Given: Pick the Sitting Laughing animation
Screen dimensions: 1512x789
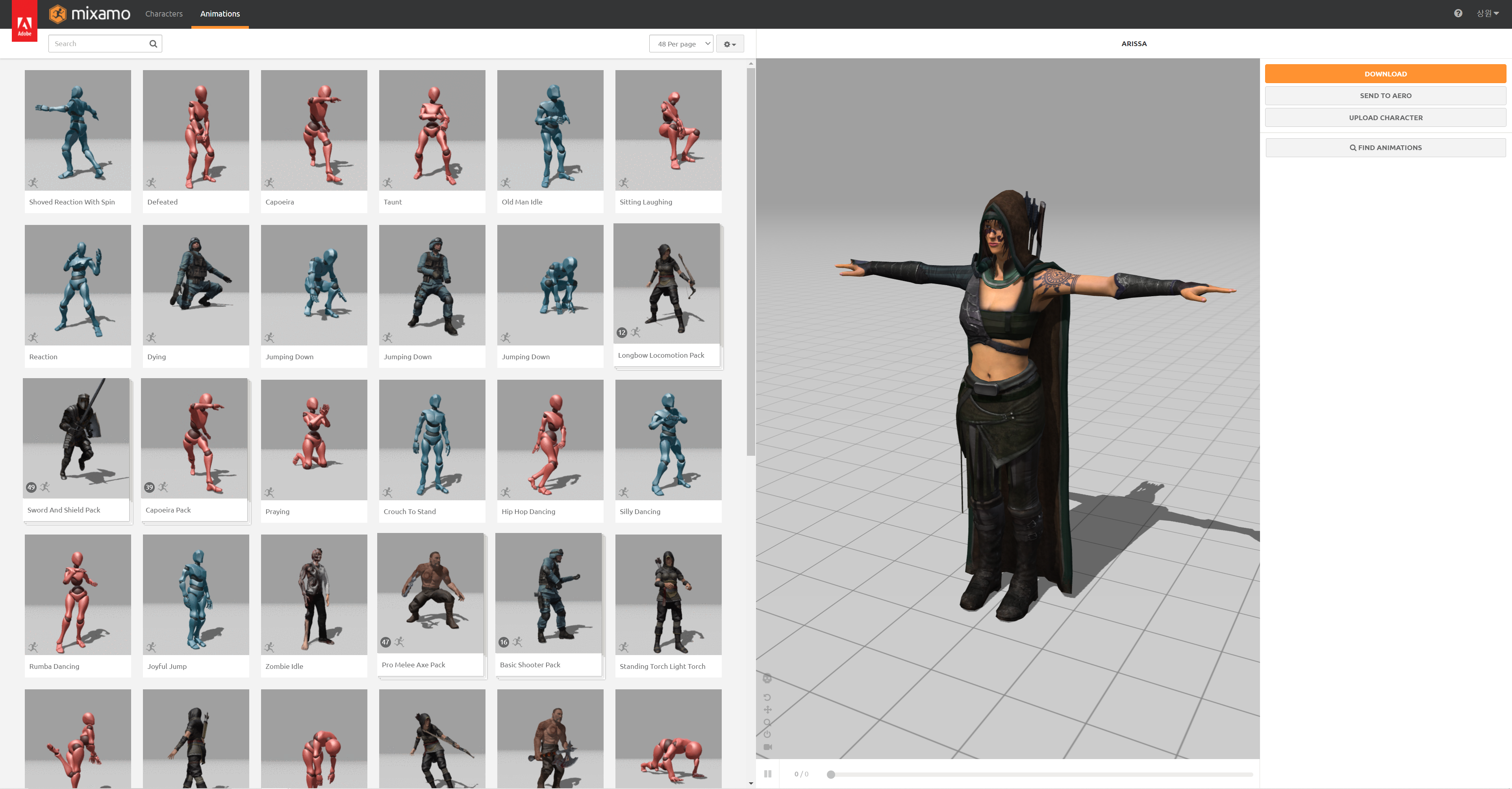Looking at the screenshot, I should (x=669, y=141).
